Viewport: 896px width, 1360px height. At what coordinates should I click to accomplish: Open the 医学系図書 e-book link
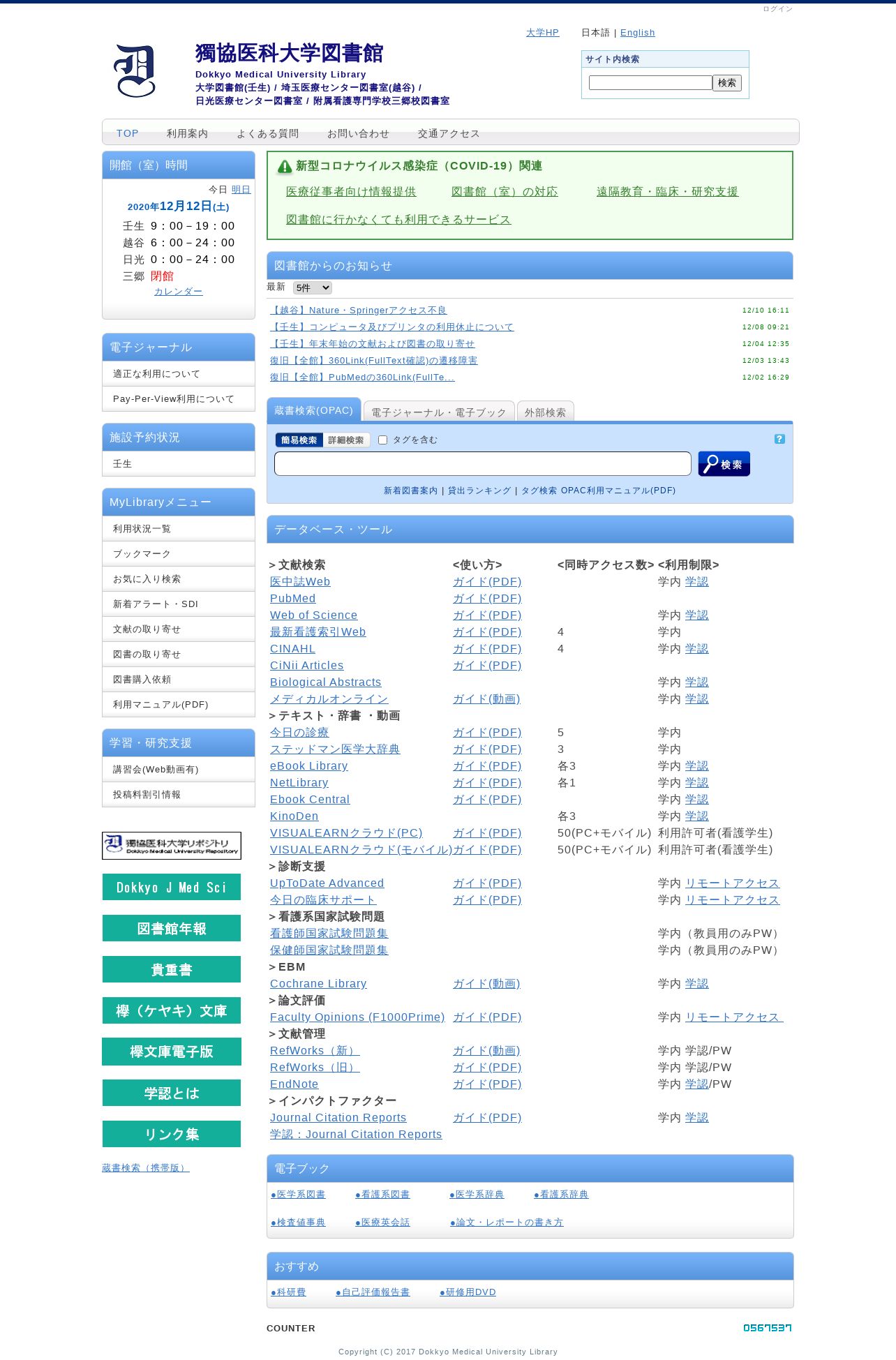[299, 1195]
